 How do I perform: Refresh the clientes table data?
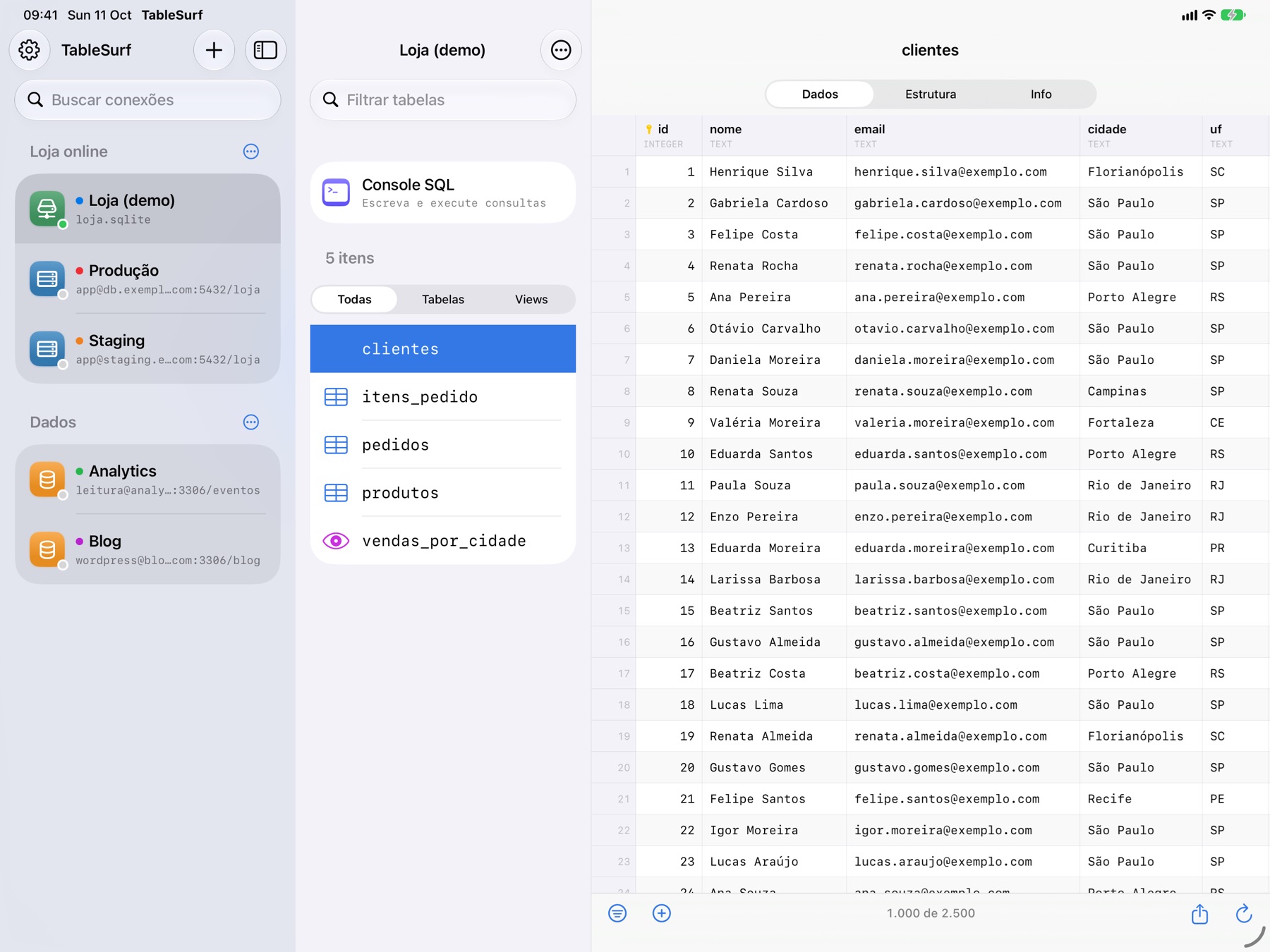[1244, 913]
